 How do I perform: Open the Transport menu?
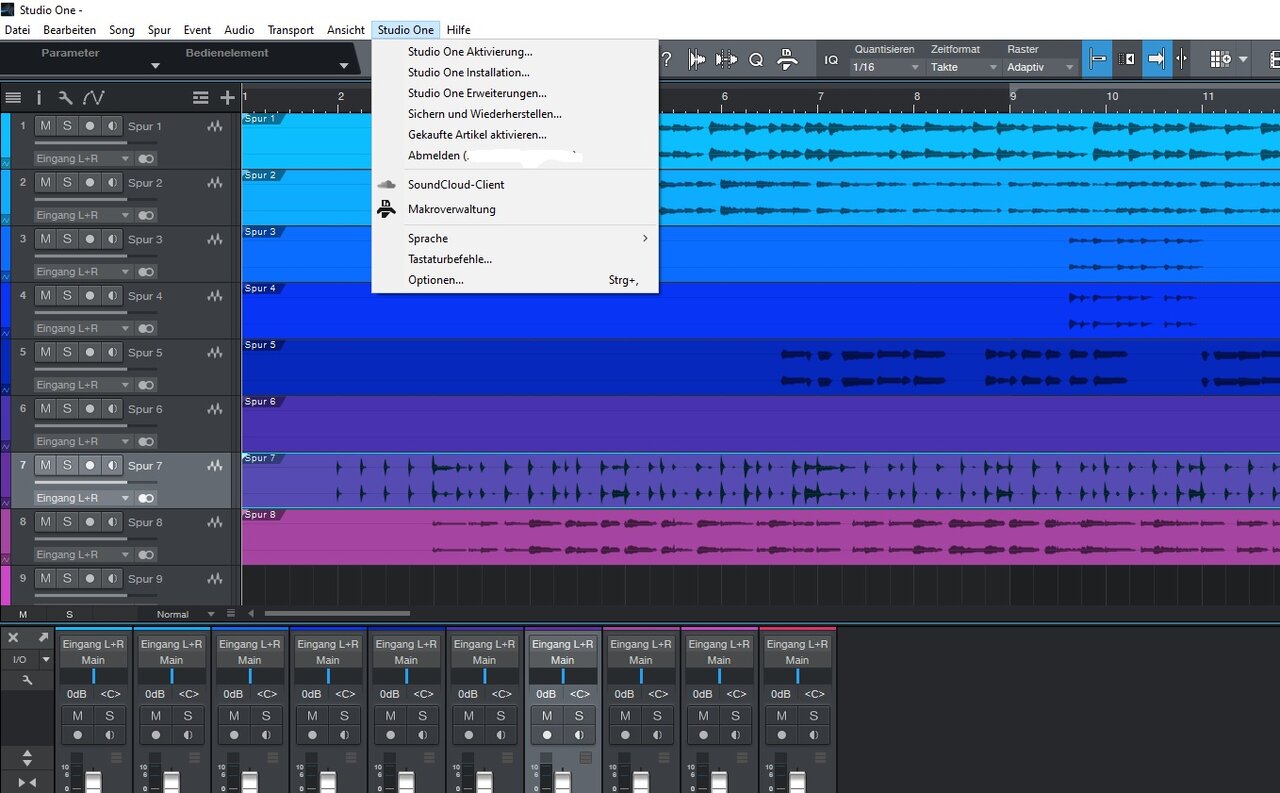(x=291, y=30)
